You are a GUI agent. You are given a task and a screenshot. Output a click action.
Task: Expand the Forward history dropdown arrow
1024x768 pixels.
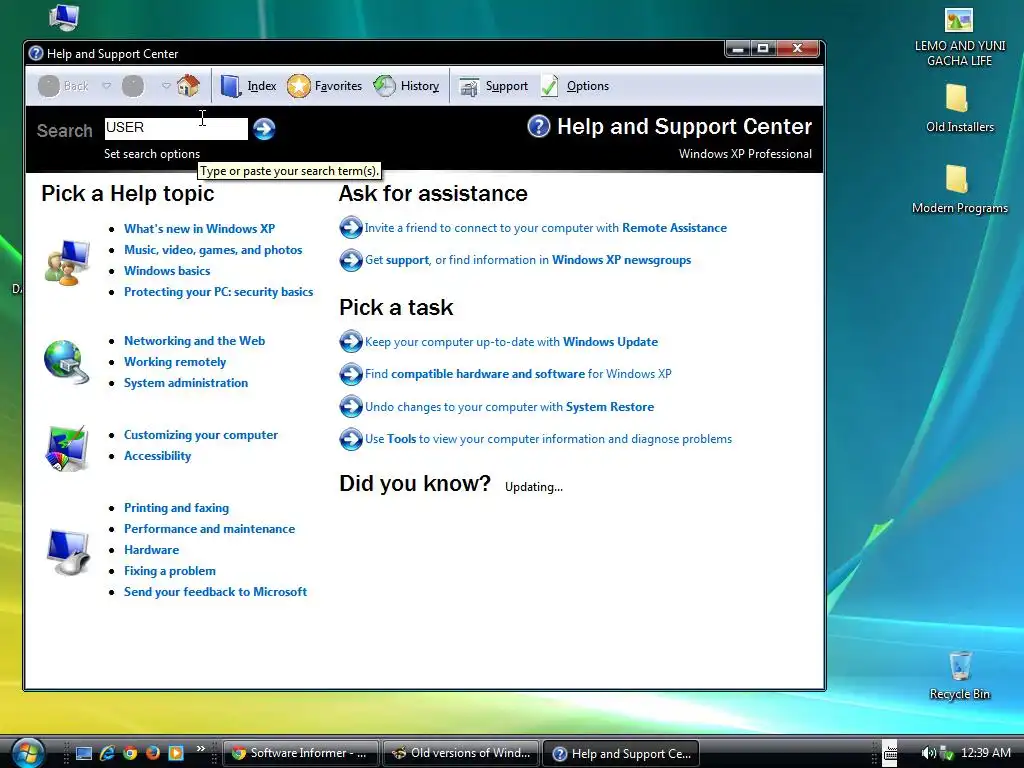coord(166,86)
